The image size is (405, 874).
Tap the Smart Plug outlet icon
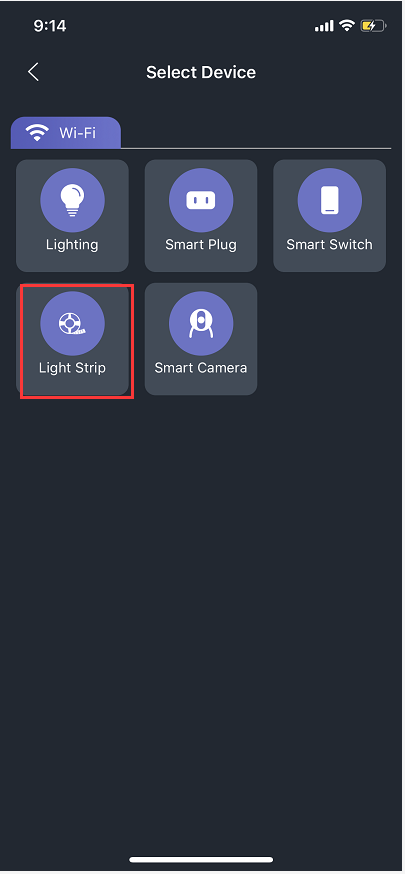(201, 200)
